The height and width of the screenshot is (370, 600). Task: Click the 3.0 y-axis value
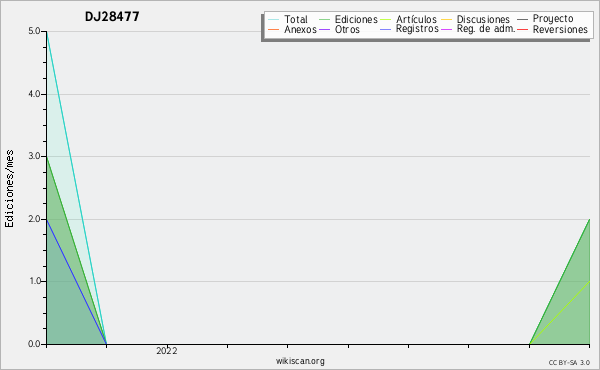pos(34,156)
